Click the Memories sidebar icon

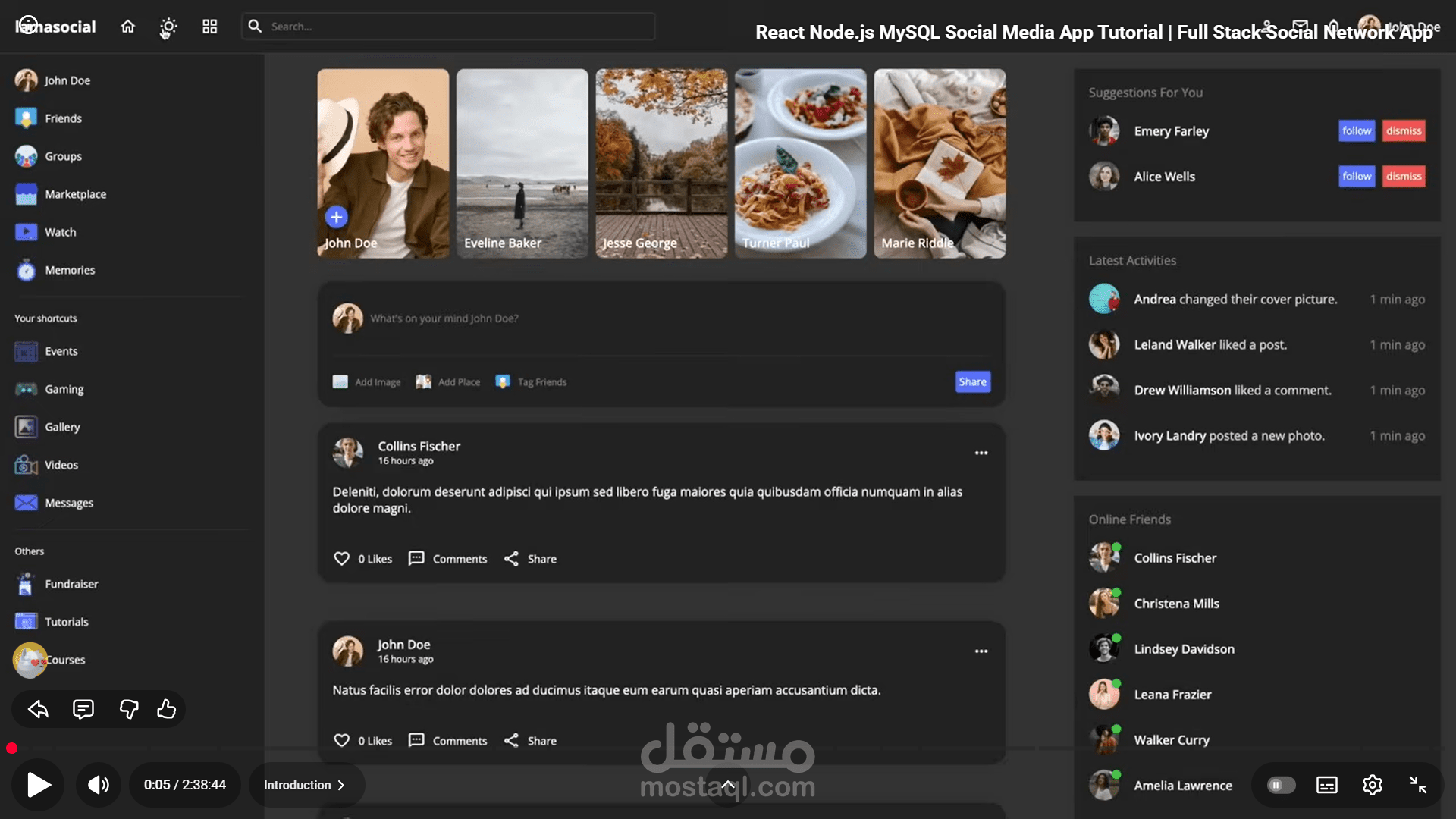pyautogui.click(x=25, y=270)
